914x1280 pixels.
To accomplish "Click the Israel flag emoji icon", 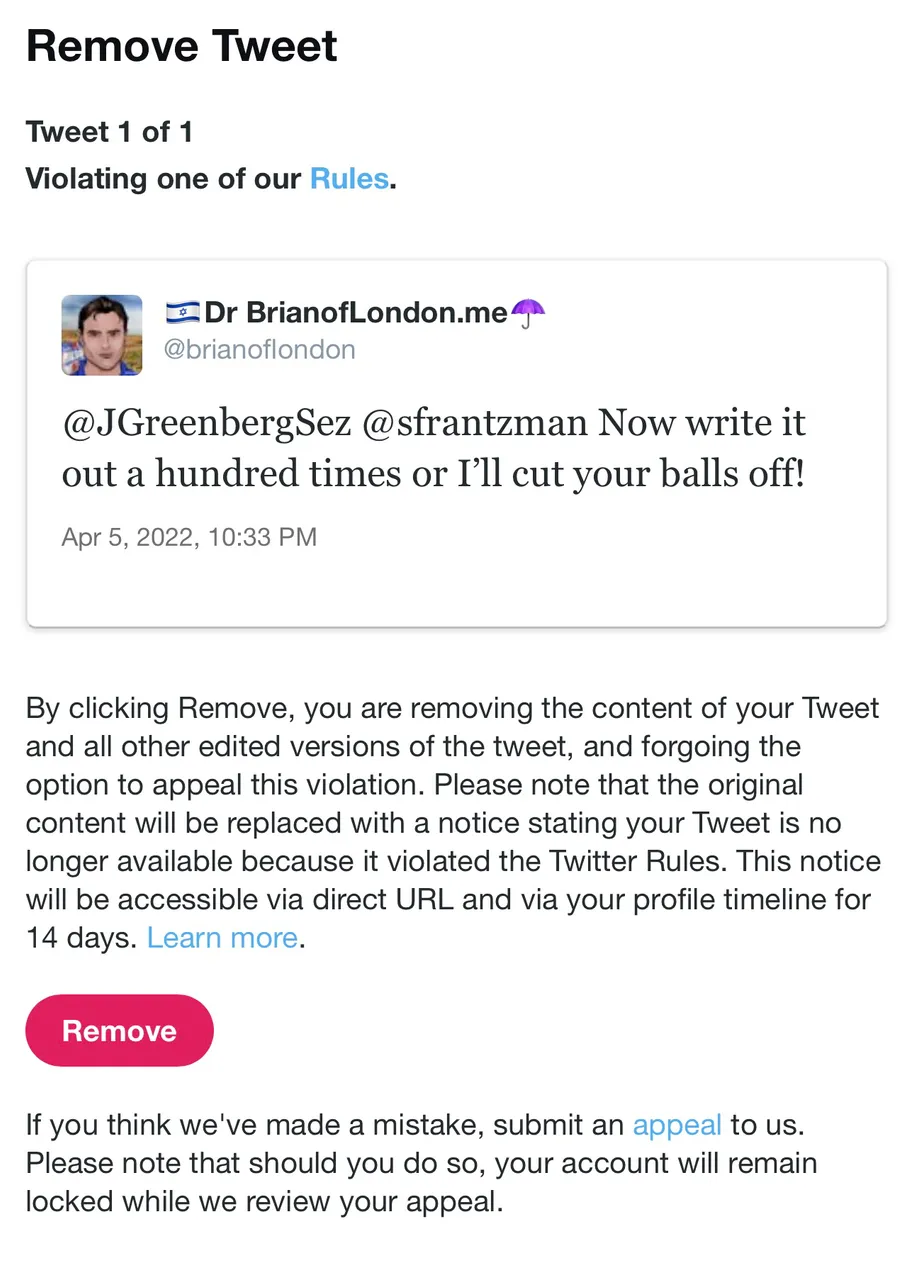I will coord(182,313).
